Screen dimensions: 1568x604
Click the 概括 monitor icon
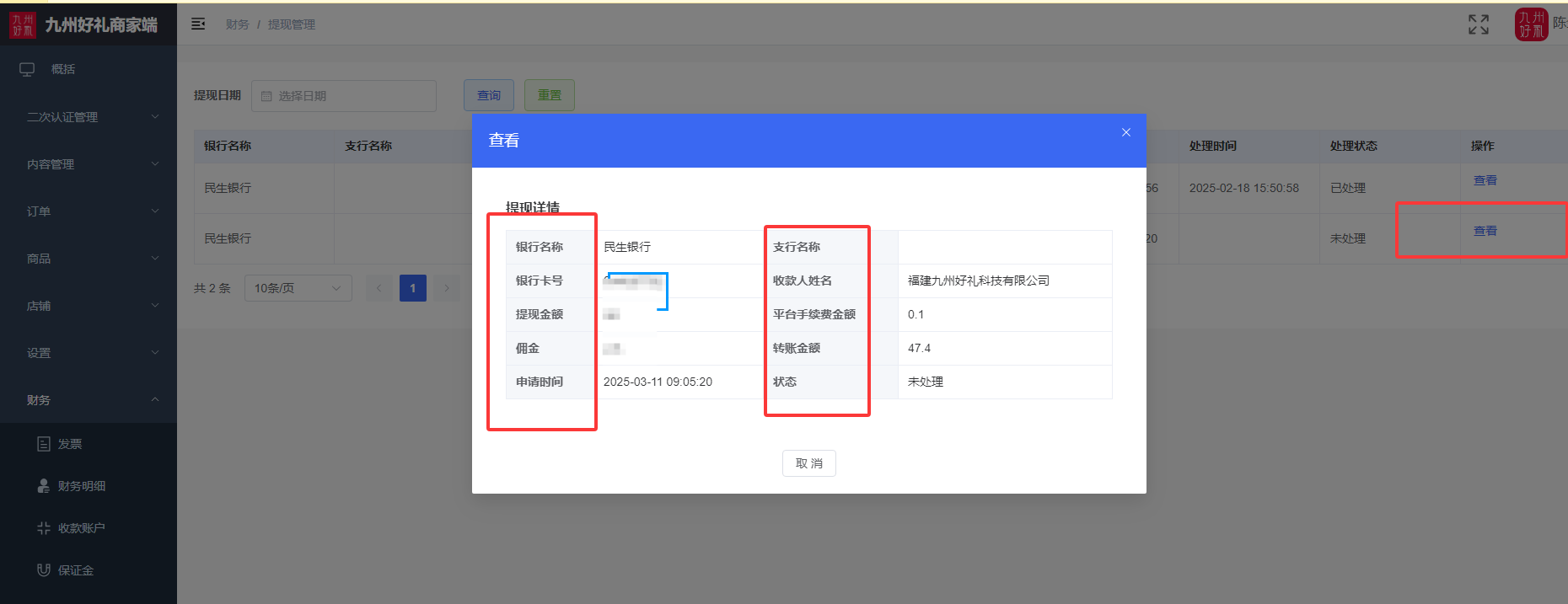27,69
